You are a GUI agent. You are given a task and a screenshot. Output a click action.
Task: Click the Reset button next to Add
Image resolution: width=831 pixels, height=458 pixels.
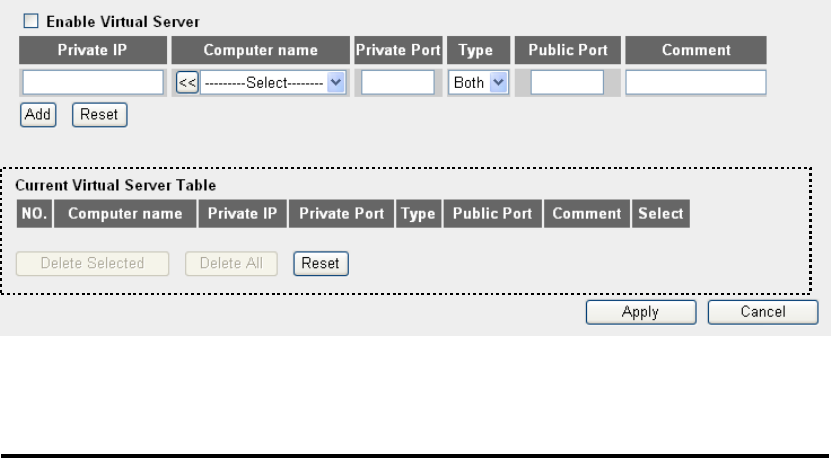pos(100,114)
